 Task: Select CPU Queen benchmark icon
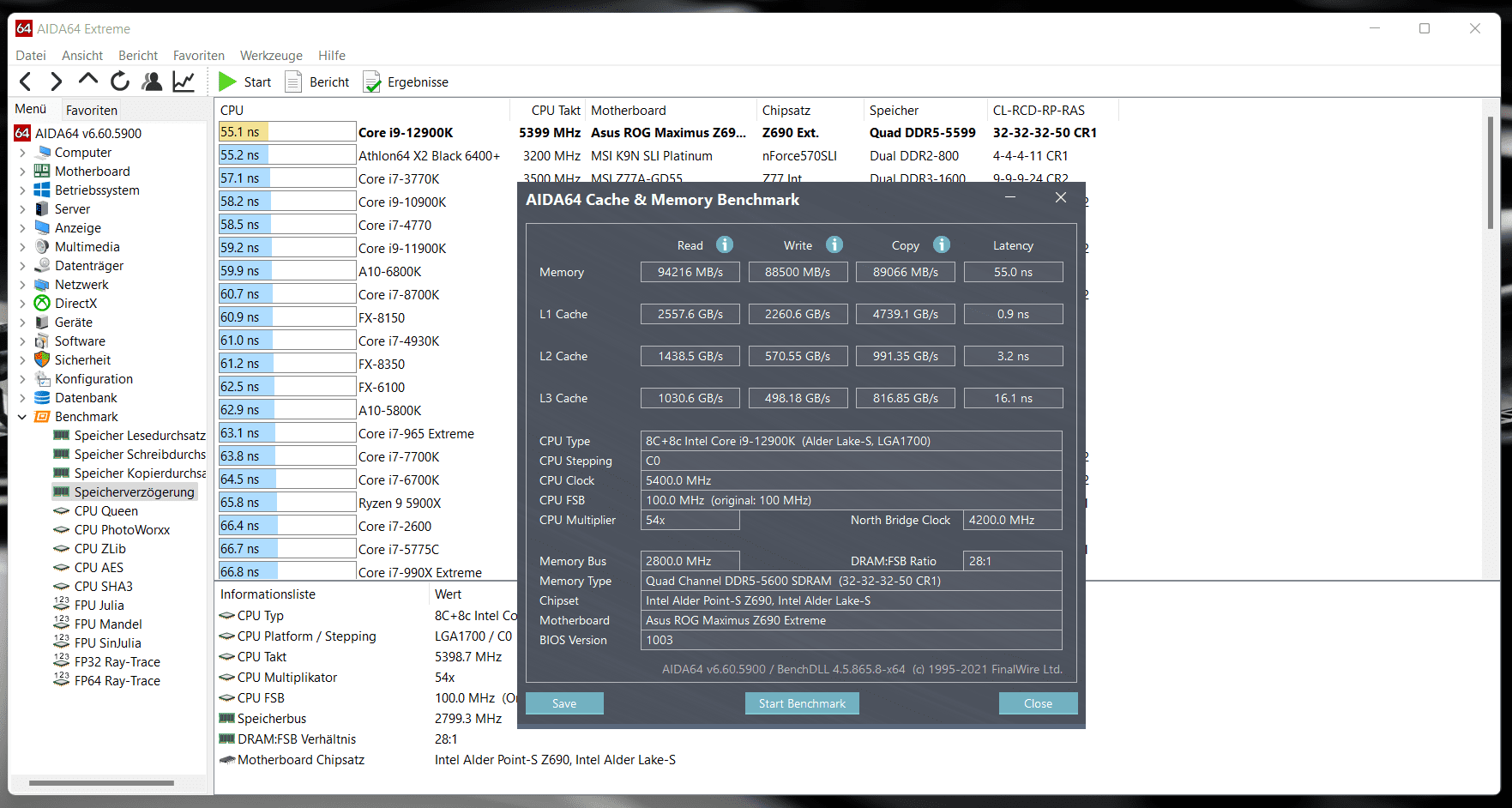61,510
